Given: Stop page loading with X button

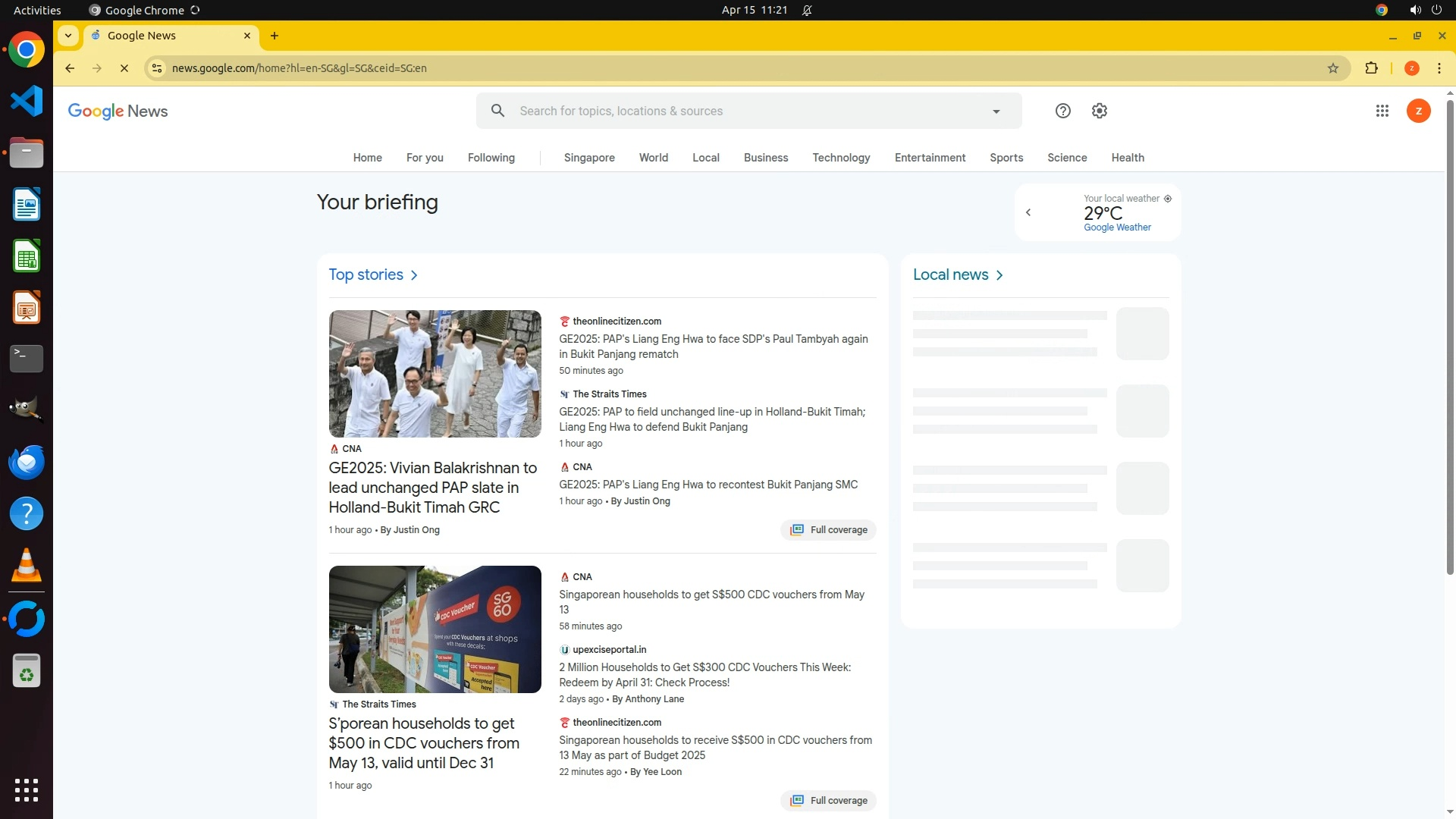Looking at the screenshot, I should click(x=124, y=68).
